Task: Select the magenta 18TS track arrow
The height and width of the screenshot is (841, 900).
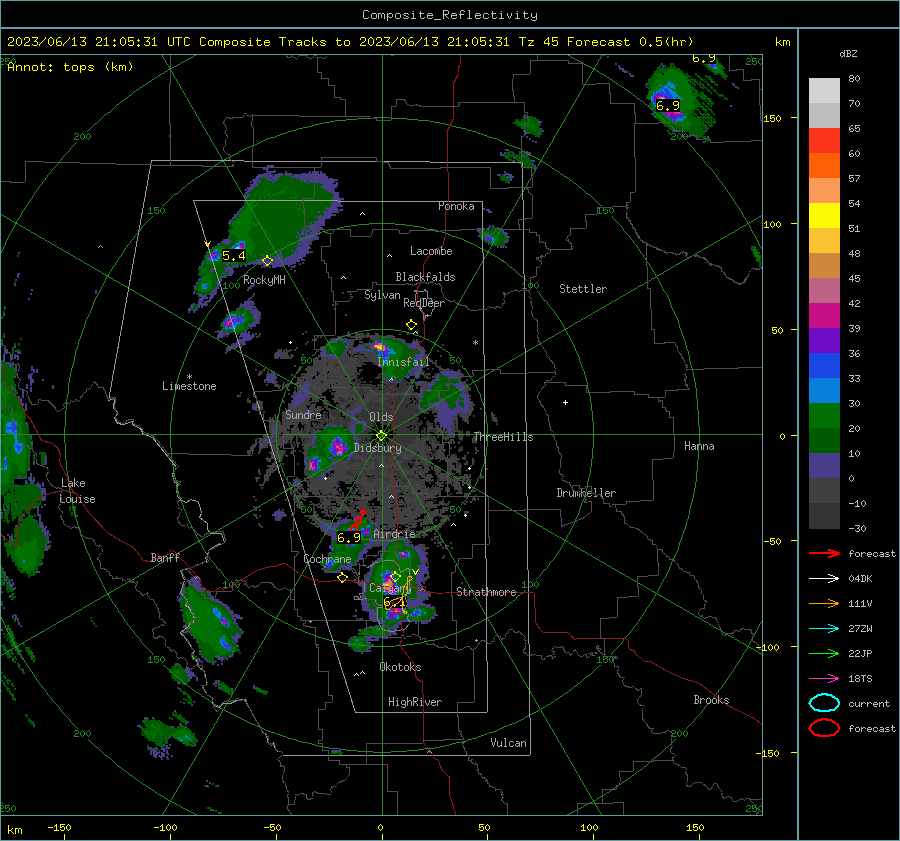Action: [824, 679]
